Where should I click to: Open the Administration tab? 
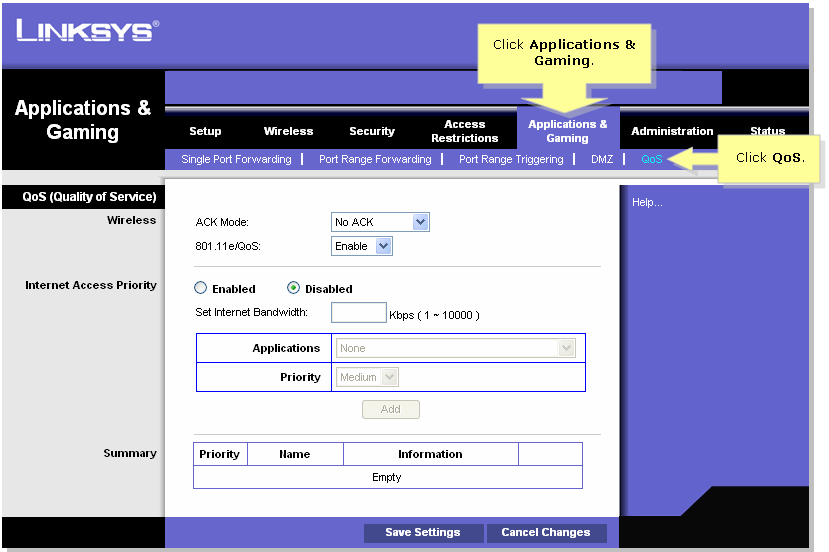[x=672, y=131]
